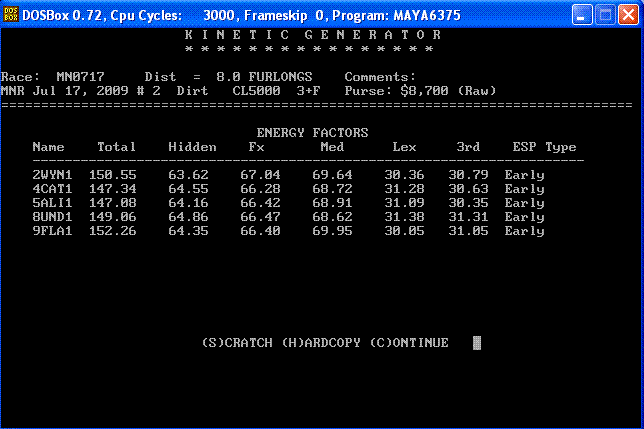Select the (C)ONTINUE option

409,342
